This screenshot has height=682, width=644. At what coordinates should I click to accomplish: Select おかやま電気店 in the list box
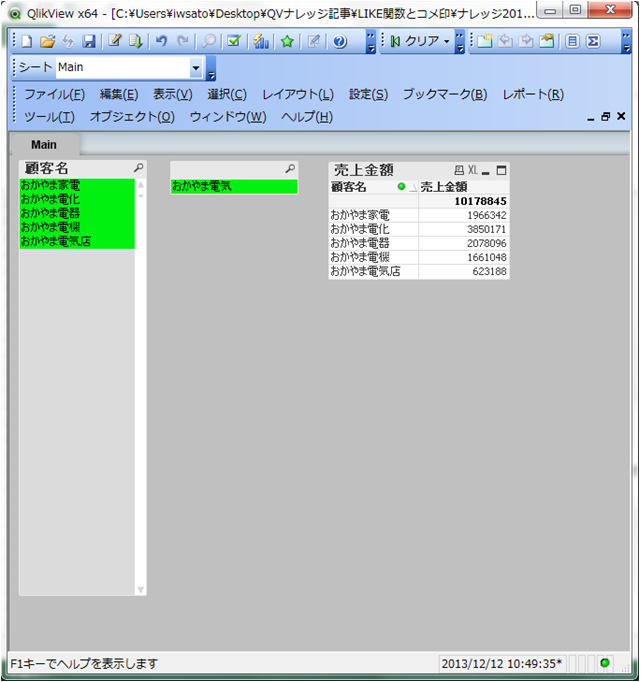point(77,241)
